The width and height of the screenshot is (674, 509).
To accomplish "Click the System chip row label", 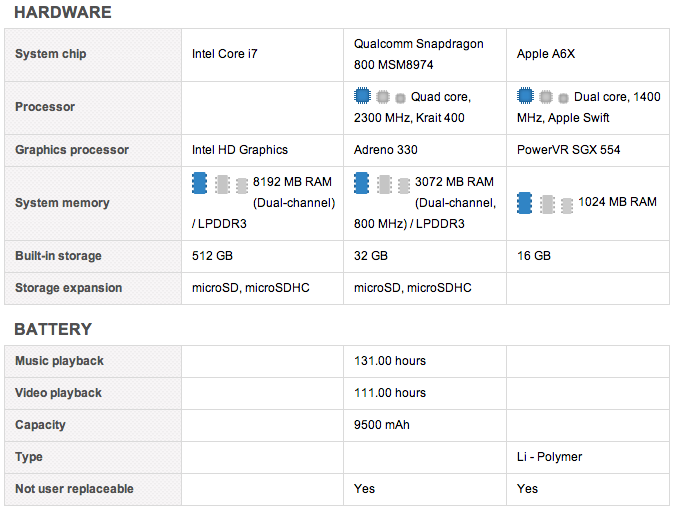I will coord(50,54).
